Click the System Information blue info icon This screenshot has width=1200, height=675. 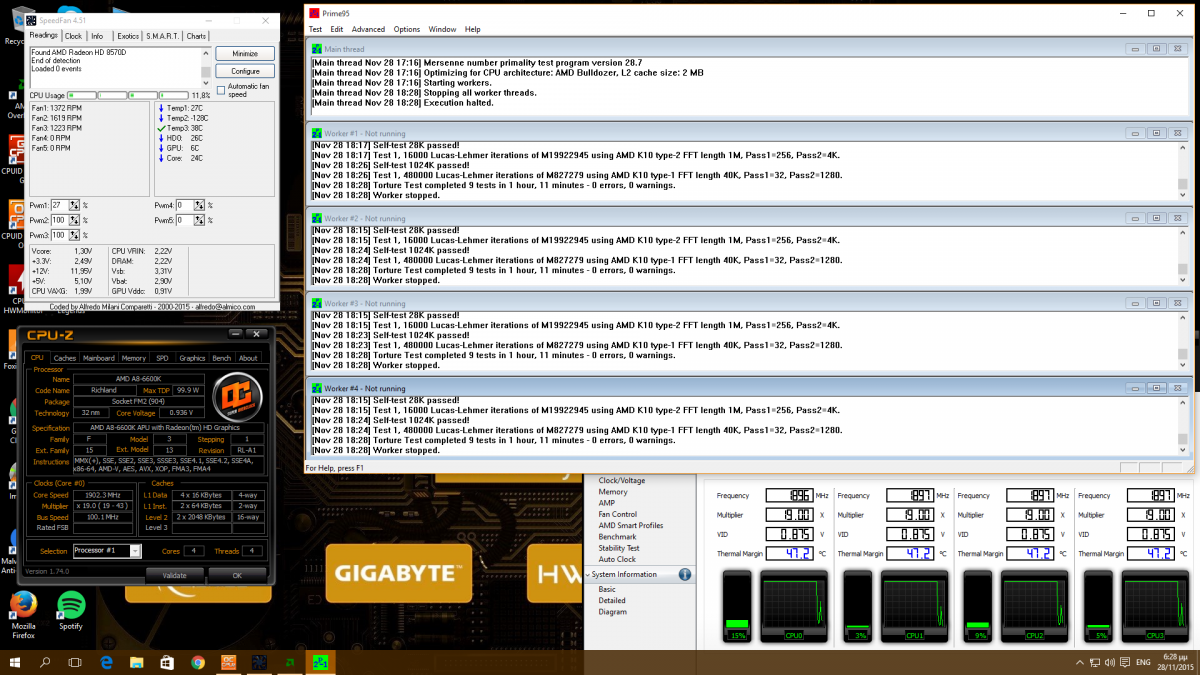coord(685,575)
